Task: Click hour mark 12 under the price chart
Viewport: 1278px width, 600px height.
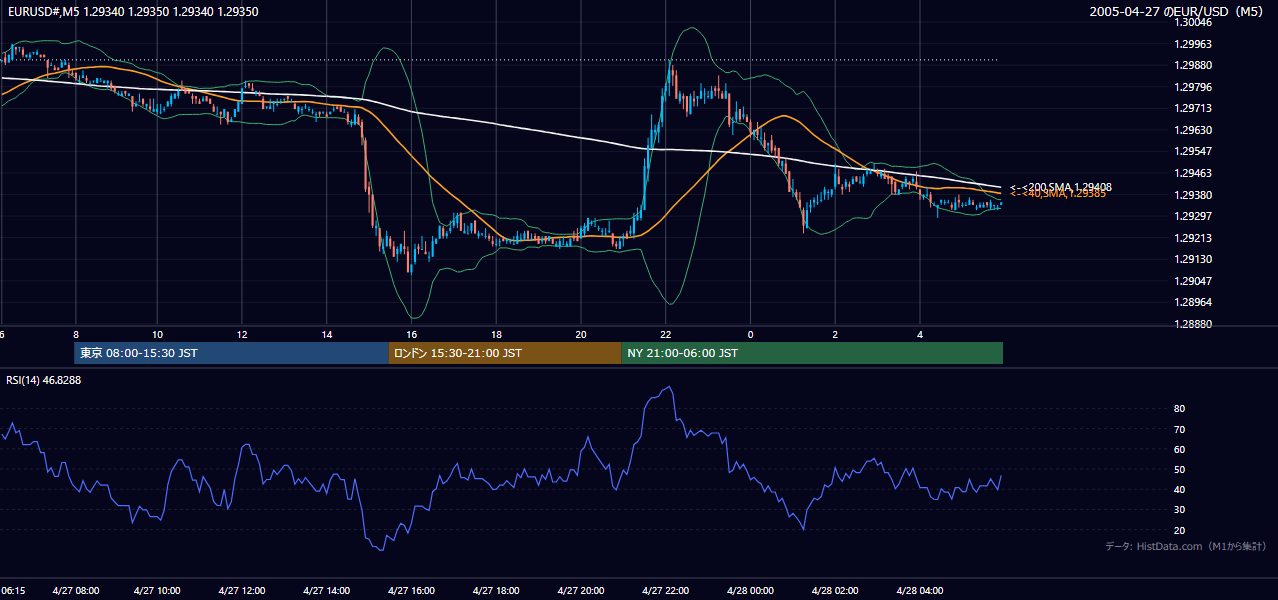Action: 241,333
